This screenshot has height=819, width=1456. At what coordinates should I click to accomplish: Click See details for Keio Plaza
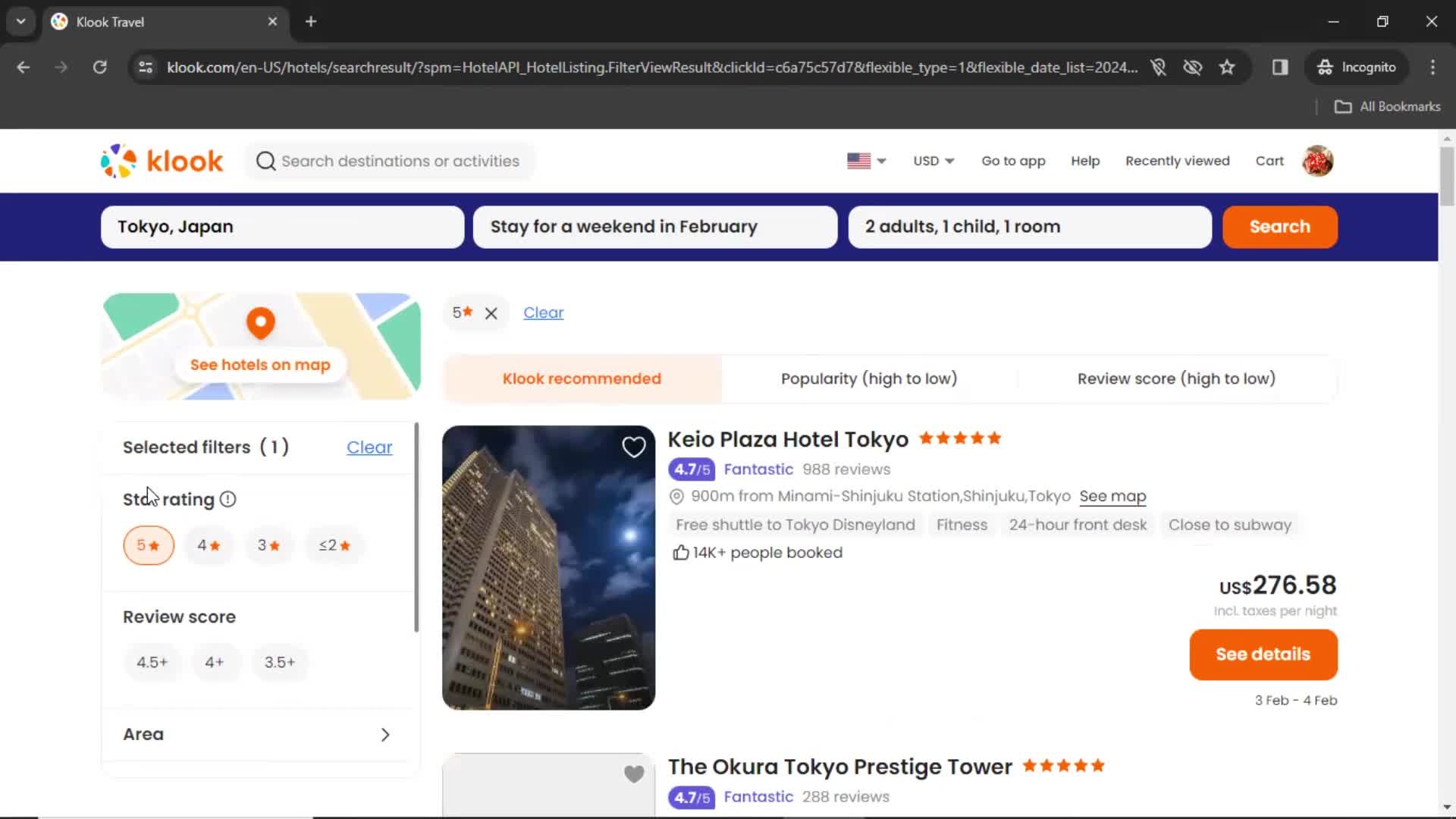point(1263,654)
